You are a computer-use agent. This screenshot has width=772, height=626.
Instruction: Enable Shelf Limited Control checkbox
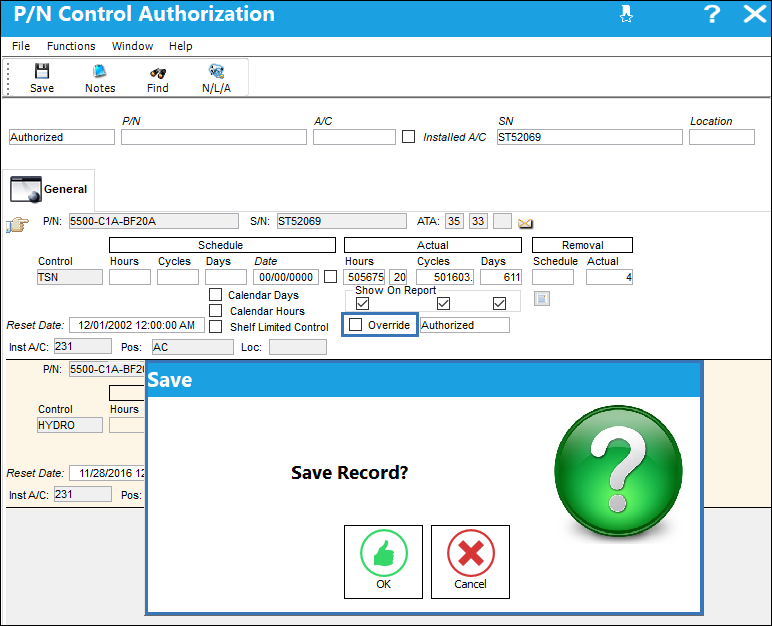point(215,327)
